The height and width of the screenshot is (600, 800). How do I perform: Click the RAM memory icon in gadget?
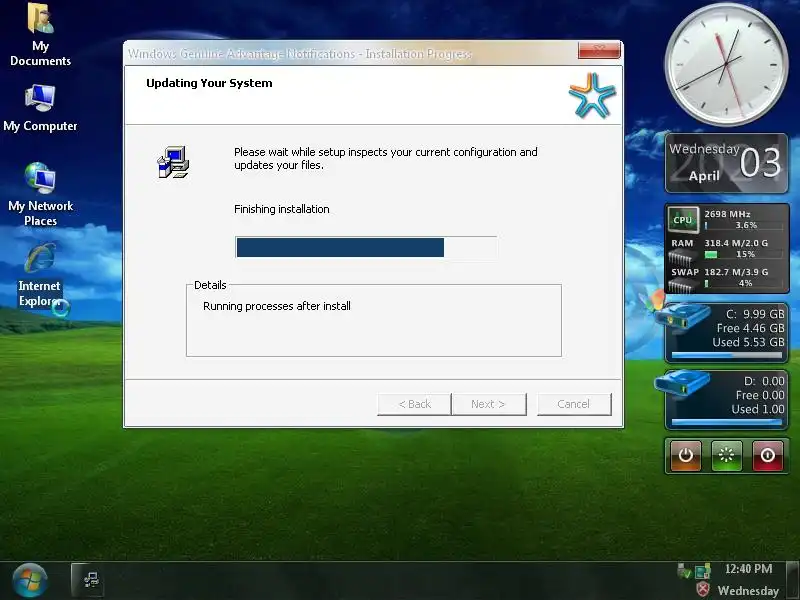click(x=682, y=256)
